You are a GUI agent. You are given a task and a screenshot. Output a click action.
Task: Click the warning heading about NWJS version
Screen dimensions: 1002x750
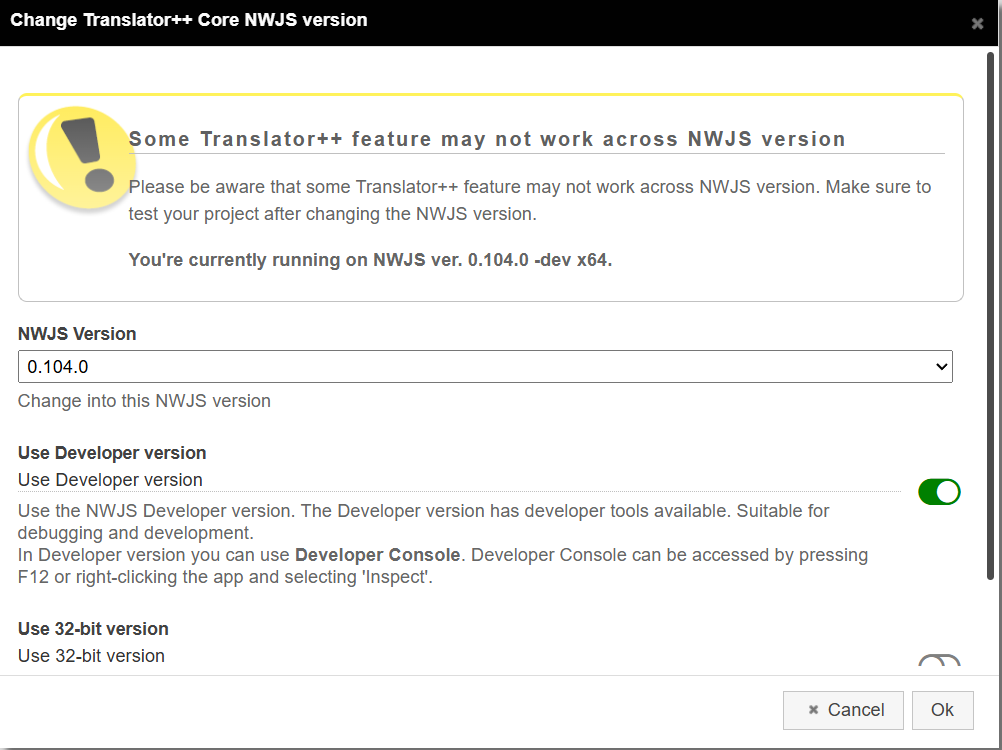click(x=487, y=139)
